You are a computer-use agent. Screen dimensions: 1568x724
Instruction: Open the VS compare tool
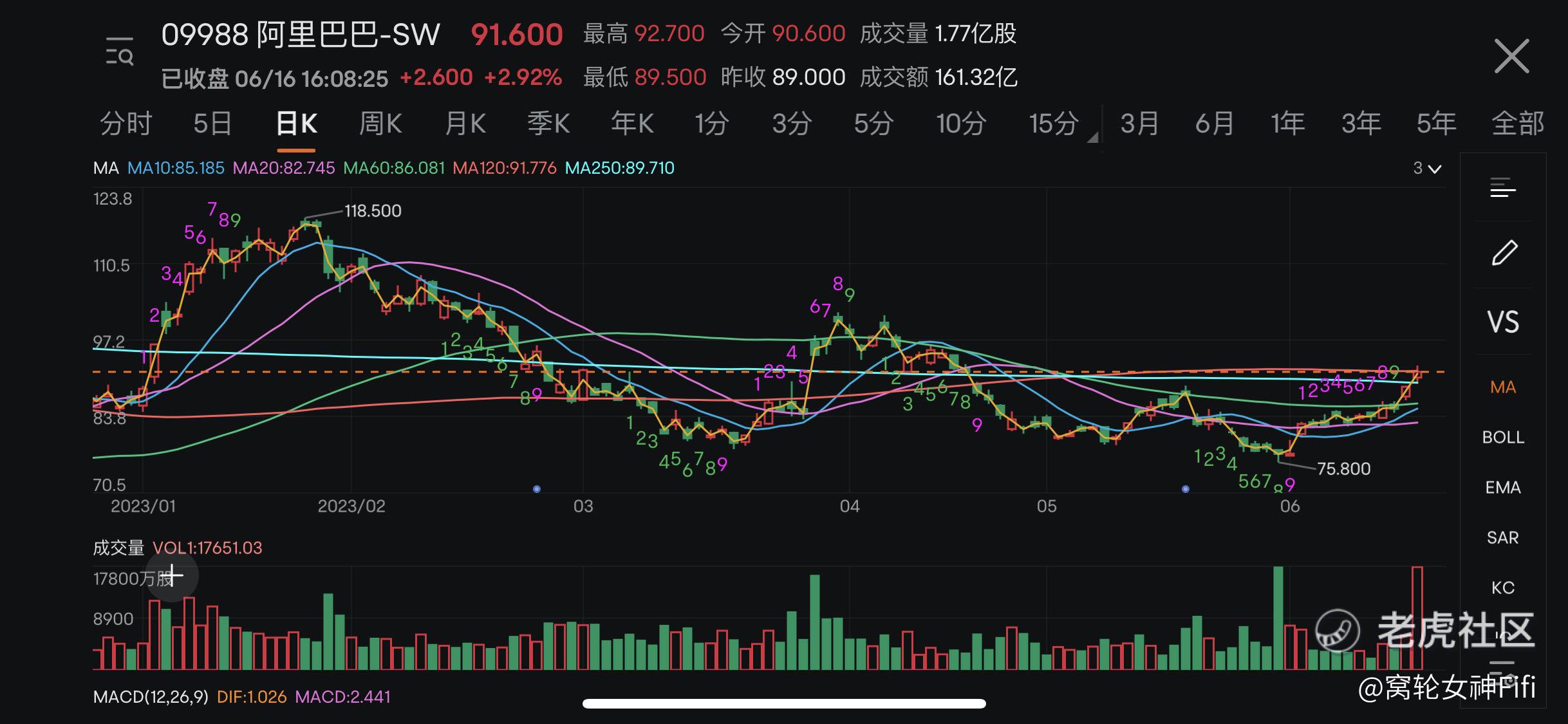(x=1503, y=322)
